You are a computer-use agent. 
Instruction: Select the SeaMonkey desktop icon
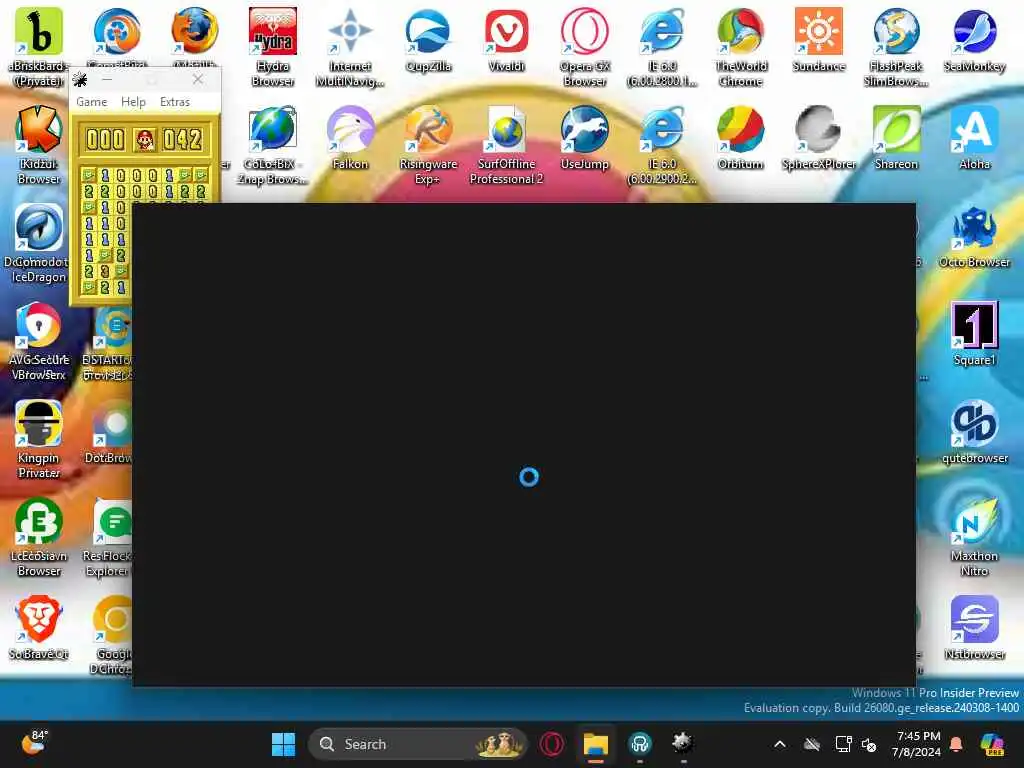(974, 39)
